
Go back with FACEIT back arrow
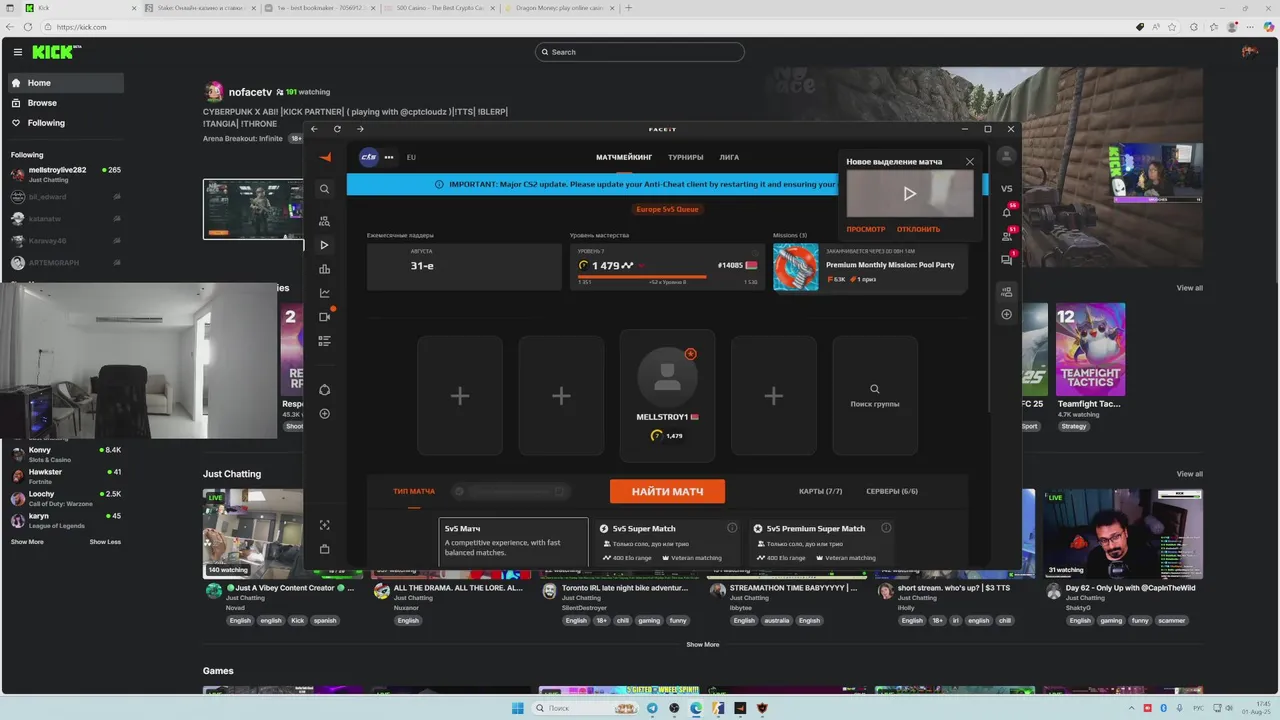[314, 129]
